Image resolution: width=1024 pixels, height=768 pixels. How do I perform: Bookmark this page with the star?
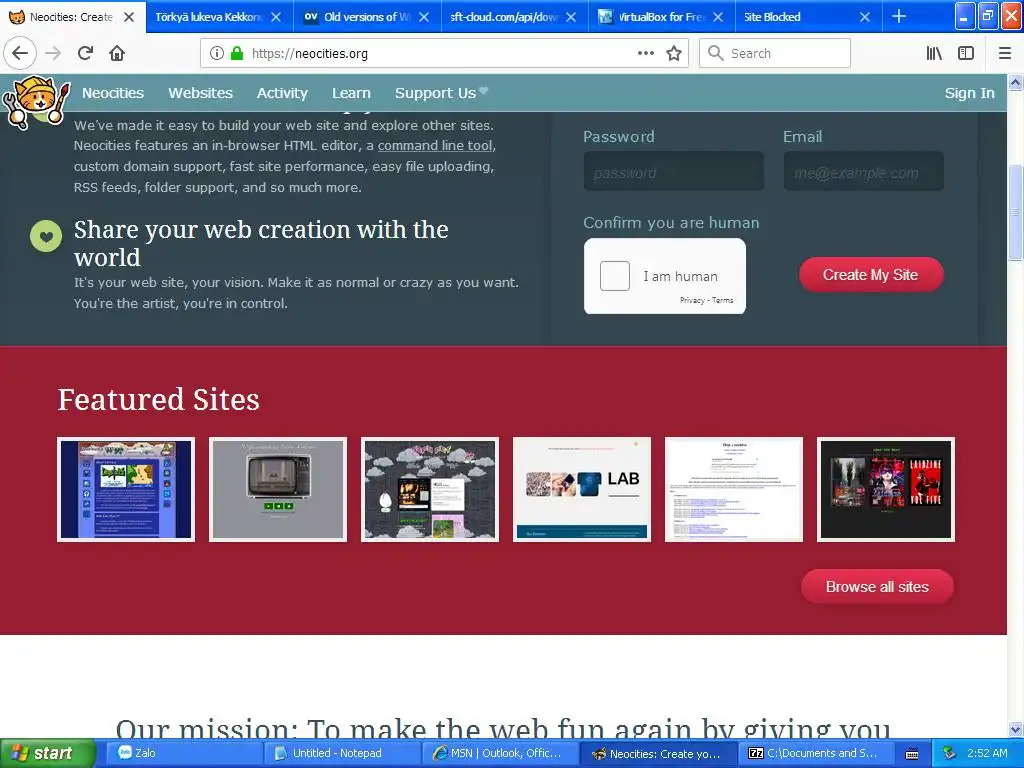click(674, 53)
